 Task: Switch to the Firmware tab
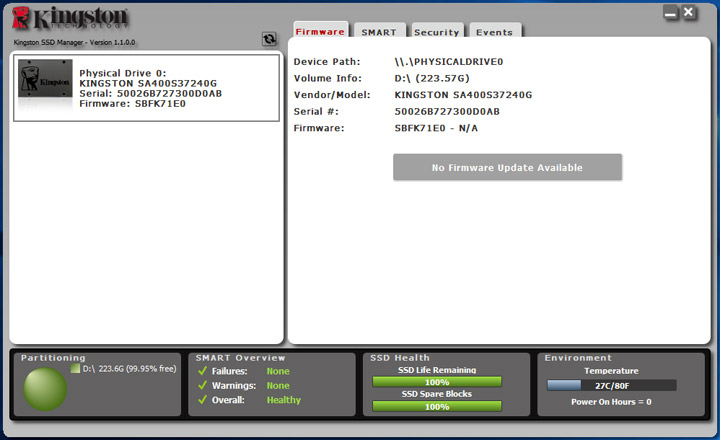[321, 30]
